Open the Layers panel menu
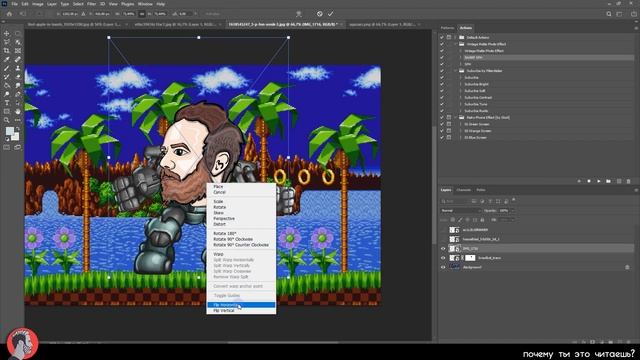 coord(636,190)
